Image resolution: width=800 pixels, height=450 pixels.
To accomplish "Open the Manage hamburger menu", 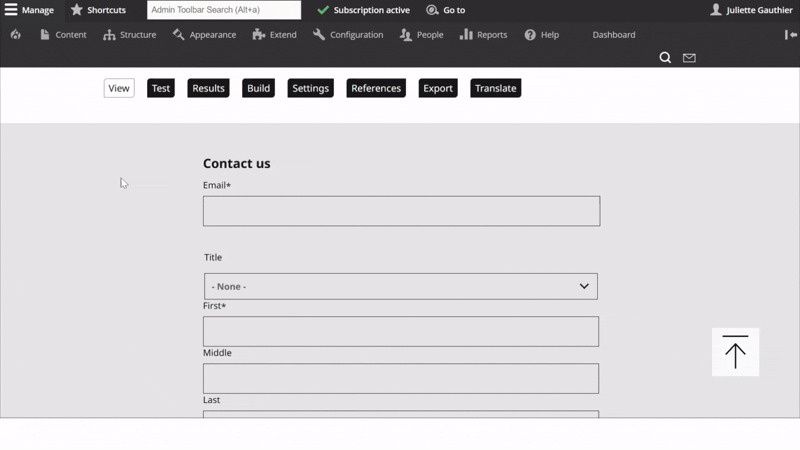I will [x=29, y=10].
